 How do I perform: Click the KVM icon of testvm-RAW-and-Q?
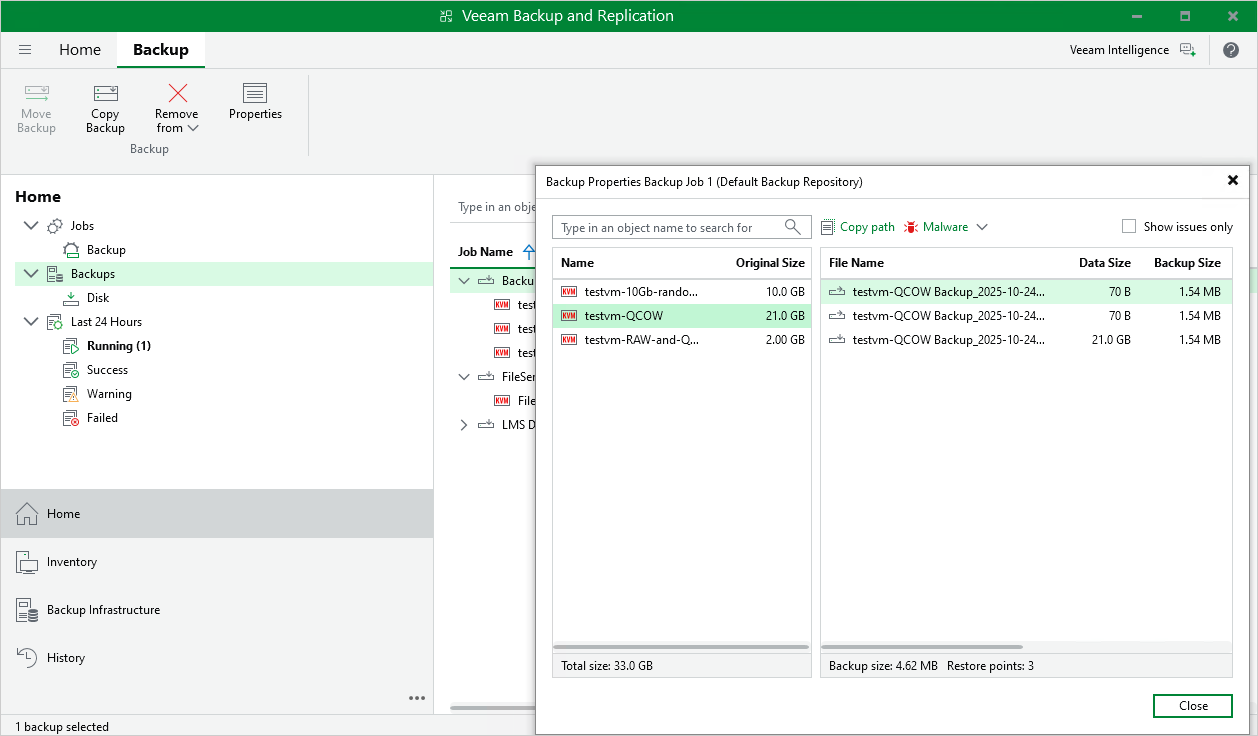pos(569,340)
